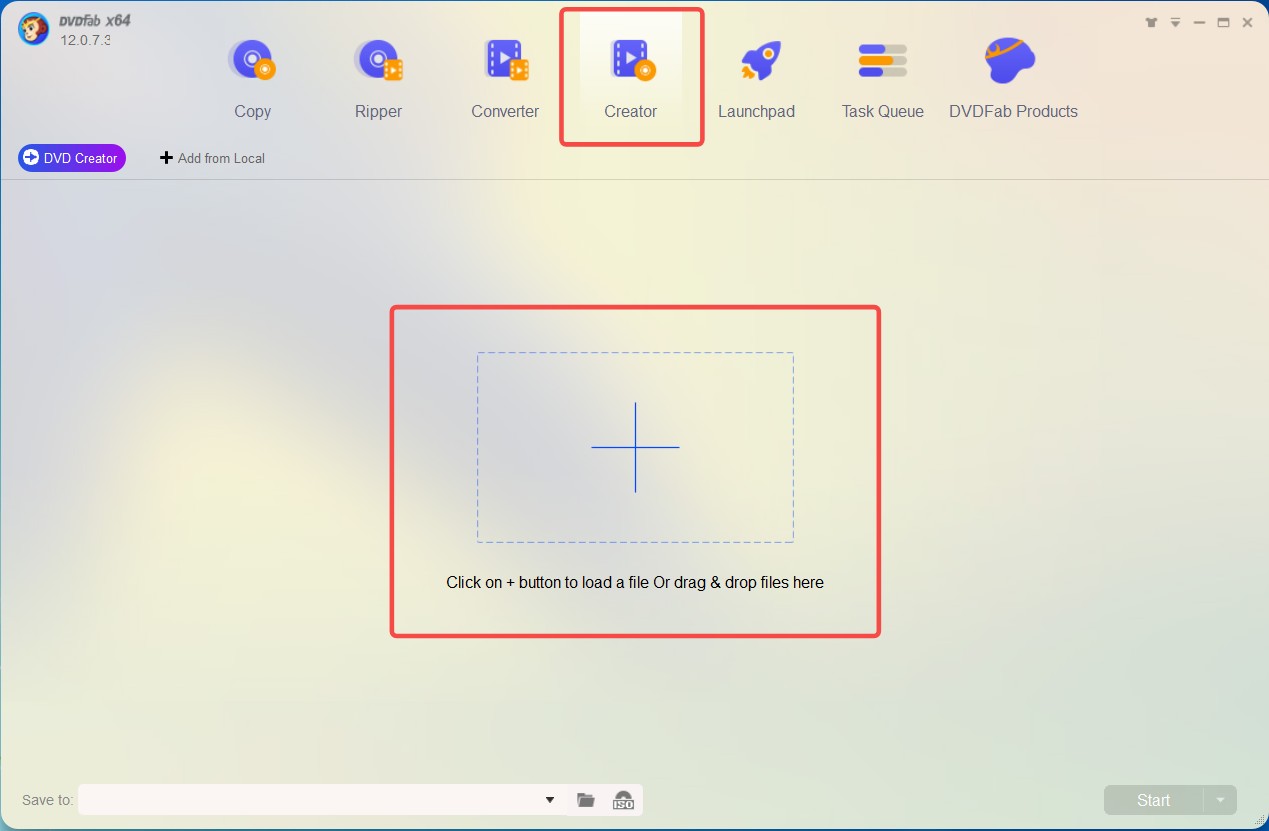1269x831 pixels.
Task: Click the Save to path field
Action: [310, 800]
